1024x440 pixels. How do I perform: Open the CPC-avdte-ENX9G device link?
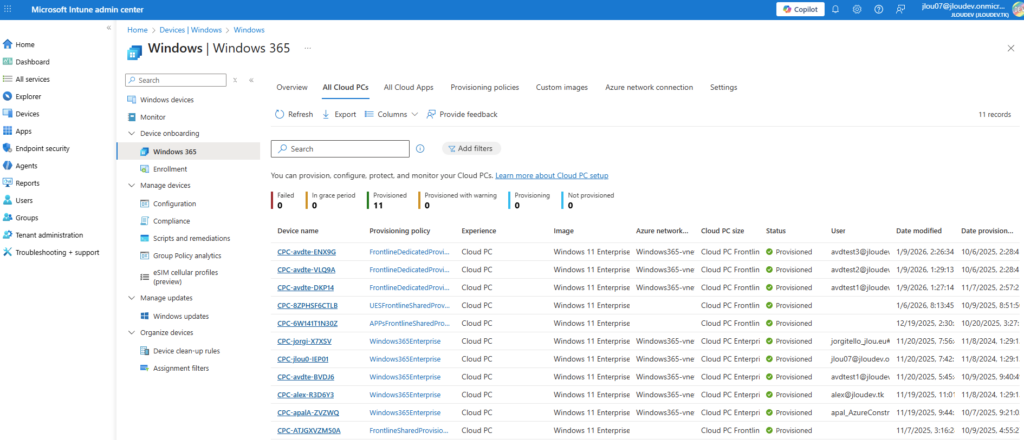click(x=306, y=251)
